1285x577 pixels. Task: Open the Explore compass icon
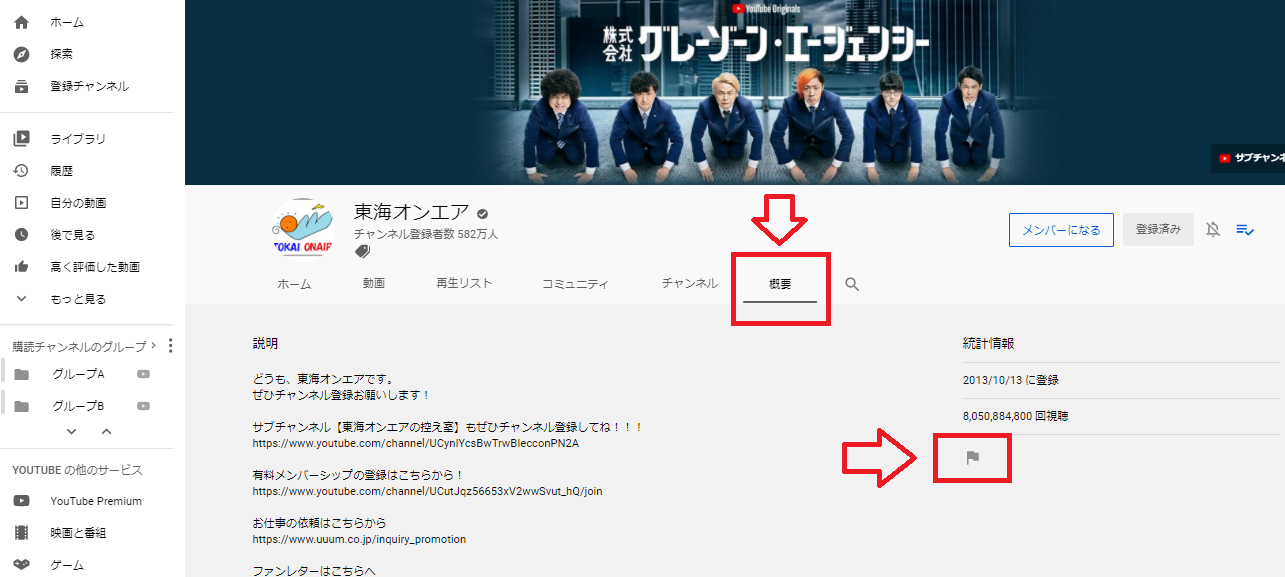click(22, 54)
